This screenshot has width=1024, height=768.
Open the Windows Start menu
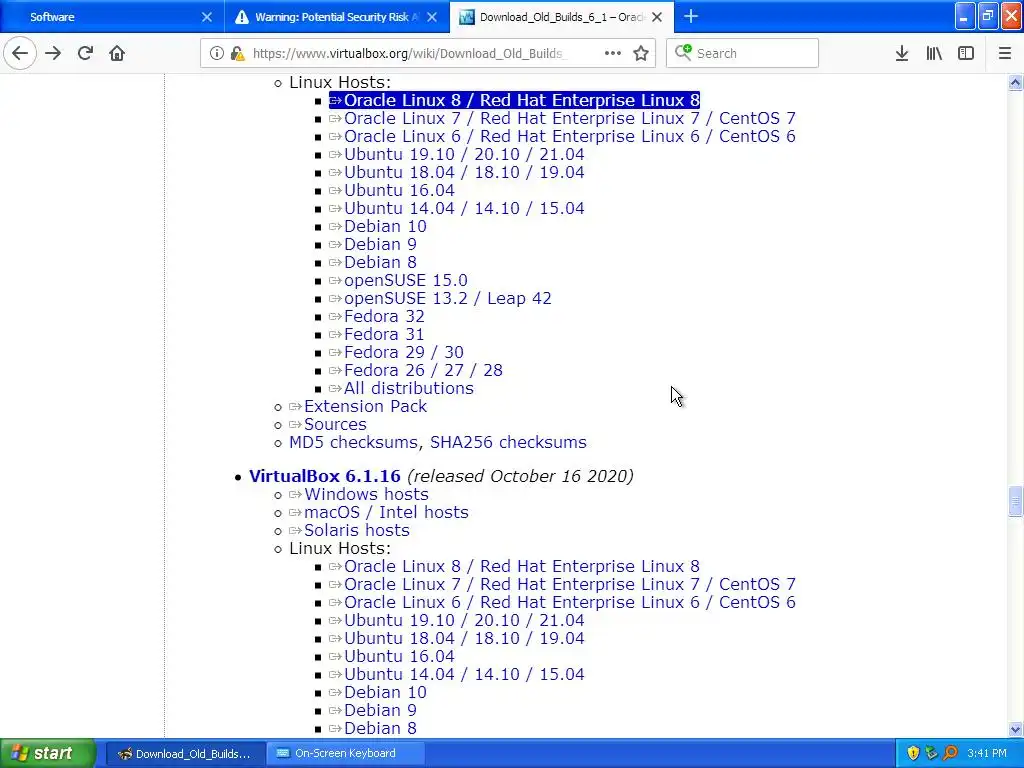pos(48,753)
